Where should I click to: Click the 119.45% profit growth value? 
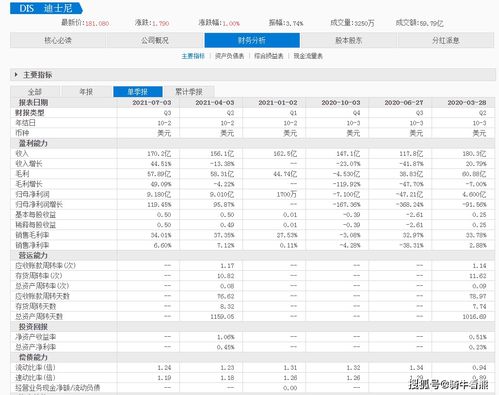tap(159, 205)
